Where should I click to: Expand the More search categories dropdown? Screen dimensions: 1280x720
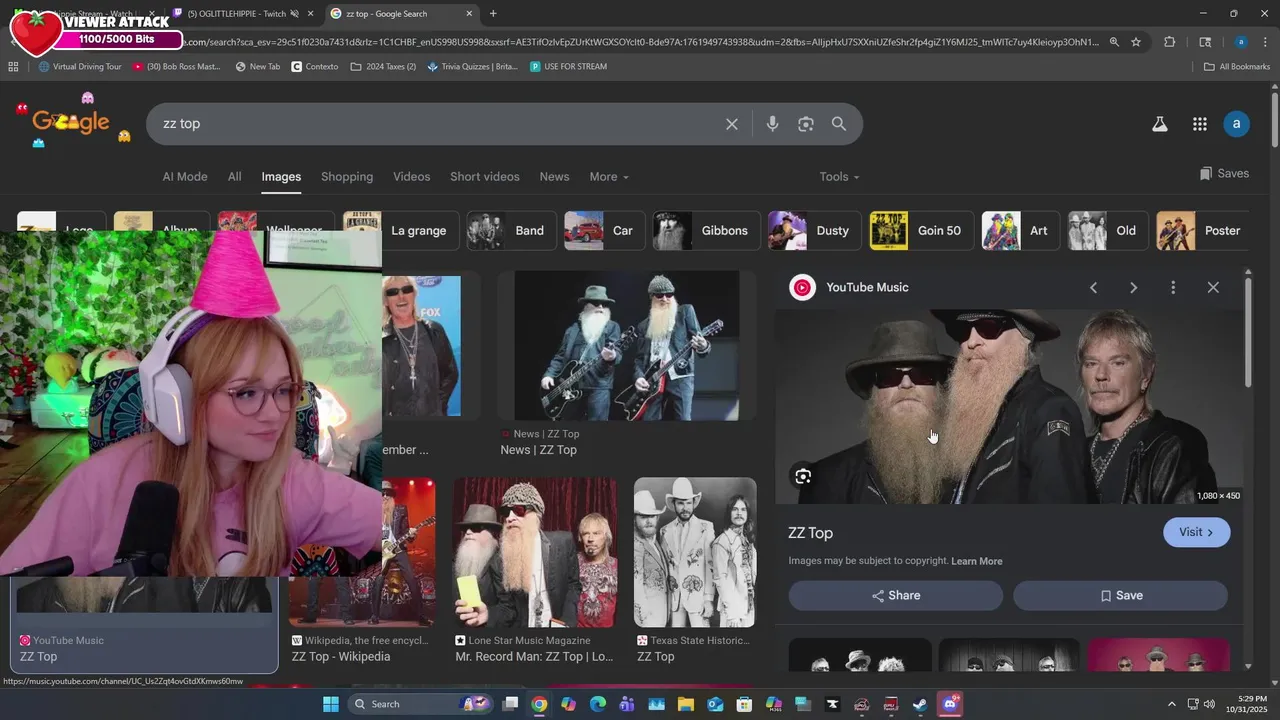pyautogui.click(x=609, y=177)
